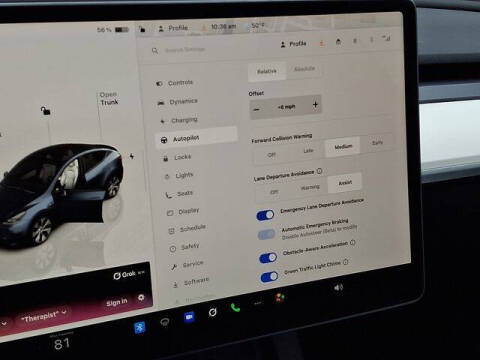The width and height of the screenshot is (480, 360).
Task: Set Forward Collision Warning to Medium
Action: coord(343,147)
